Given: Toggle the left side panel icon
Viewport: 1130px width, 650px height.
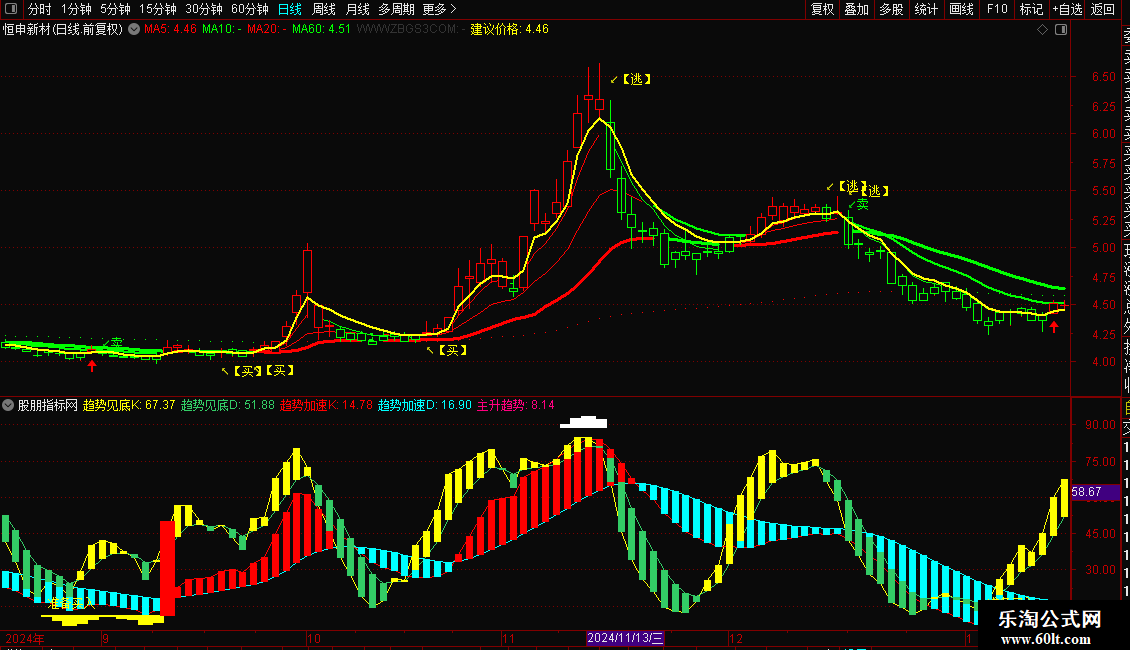Looking at the screenshot, I should coord(11,9).
